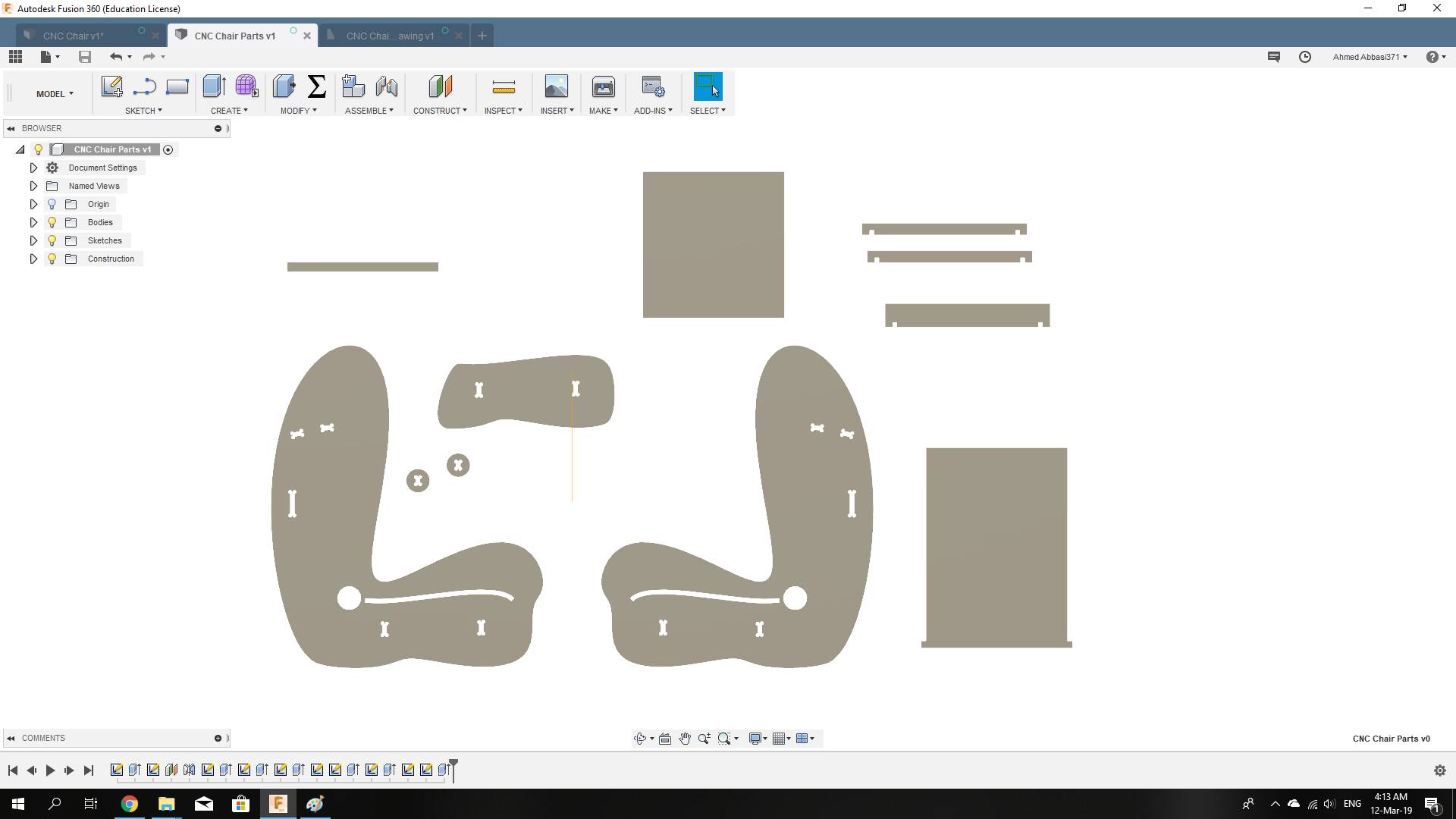The width and height of the screenshot is (1456, 819).
Task: Click the Create Sketch icon
Action: click(112, 86)
